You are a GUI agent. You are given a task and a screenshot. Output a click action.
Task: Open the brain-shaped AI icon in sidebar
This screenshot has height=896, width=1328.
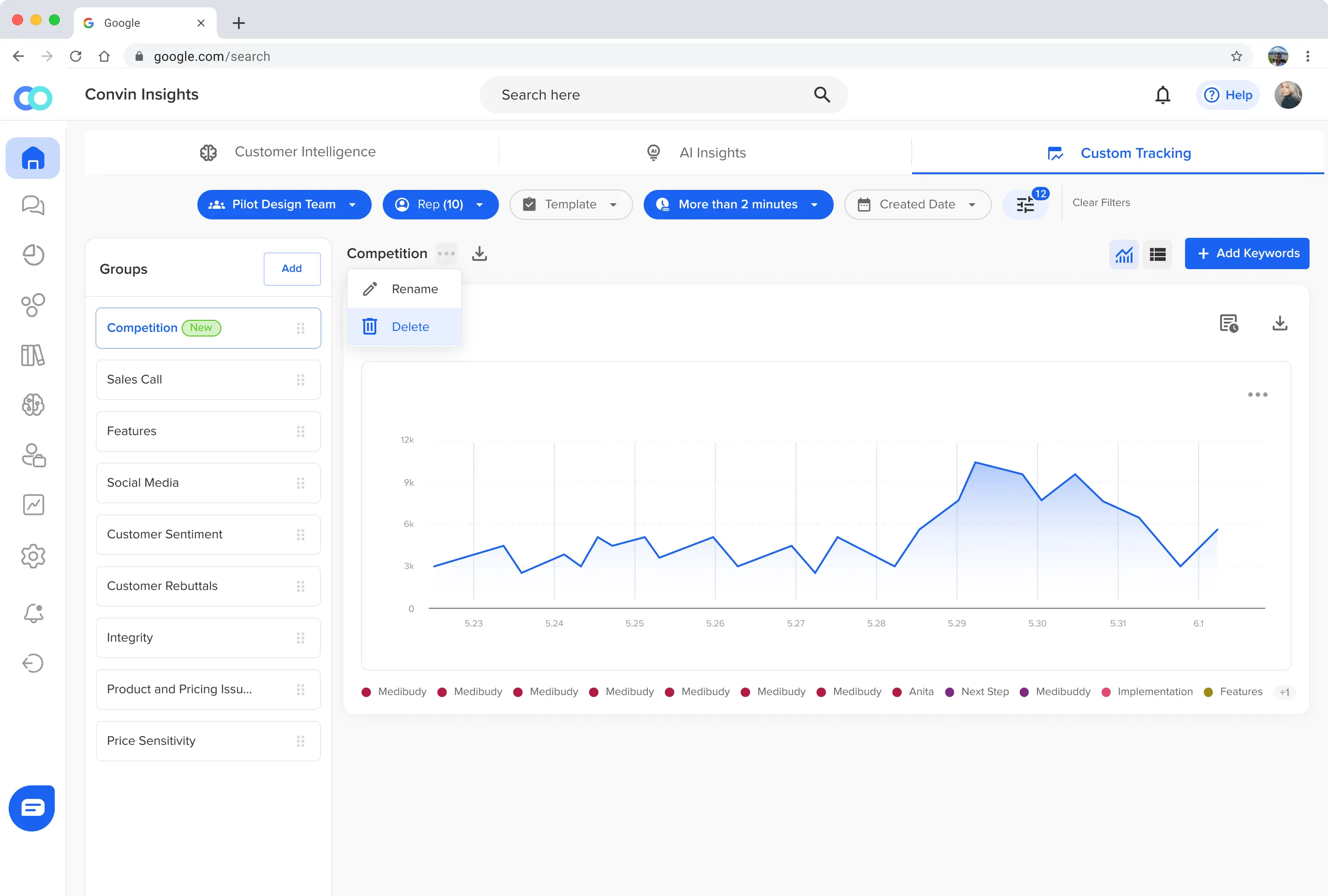click(x=33, y=406)
